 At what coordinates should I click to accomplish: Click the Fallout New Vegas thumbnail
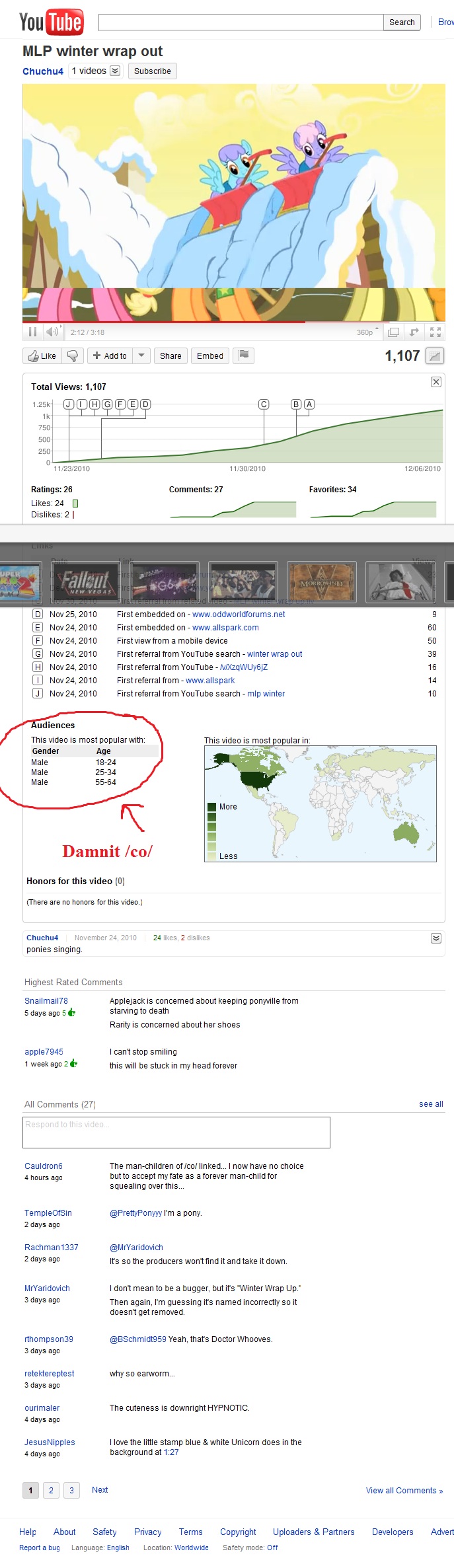pyautogui.click(x=85, y=581)
